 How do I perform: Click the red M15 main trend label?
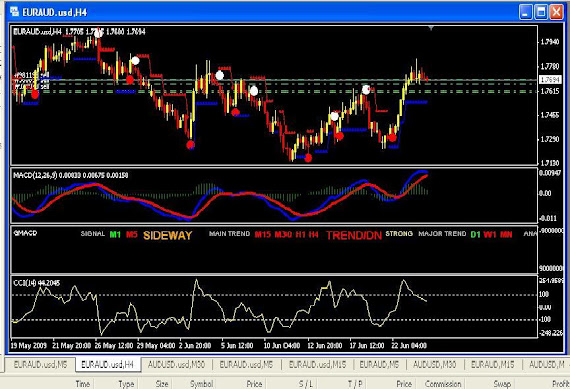coord(262,234)
